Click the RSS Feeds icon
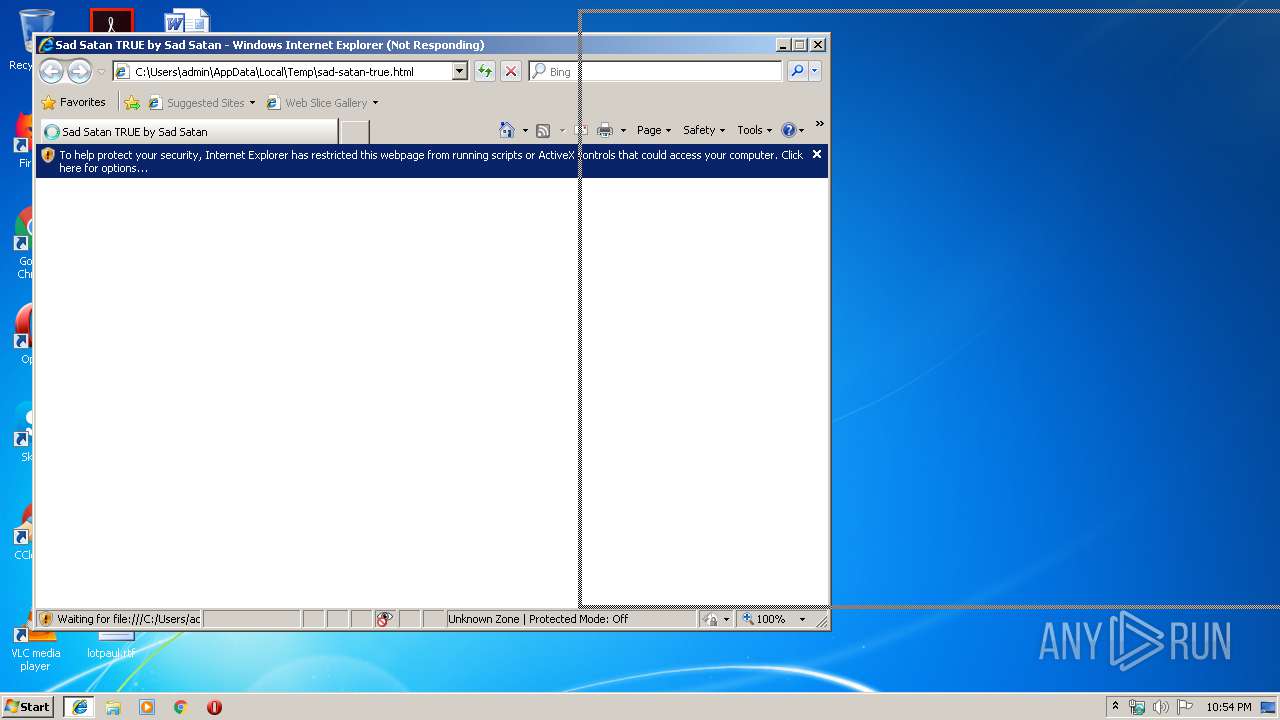The image size is (1280, 720). point(543,130)
